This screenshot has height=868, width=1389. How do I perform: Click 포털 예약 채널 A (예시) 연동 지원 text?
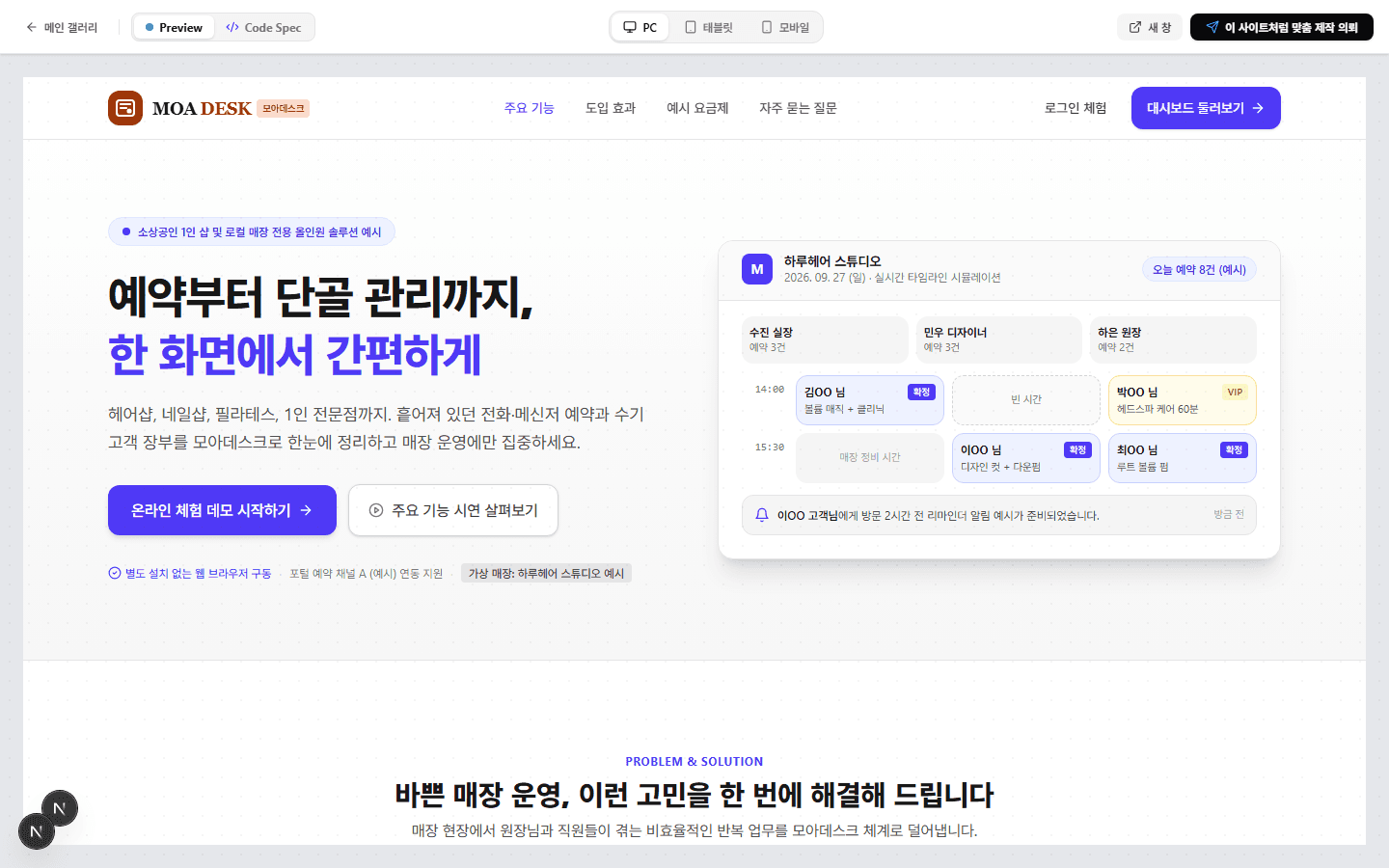point(367,574)
